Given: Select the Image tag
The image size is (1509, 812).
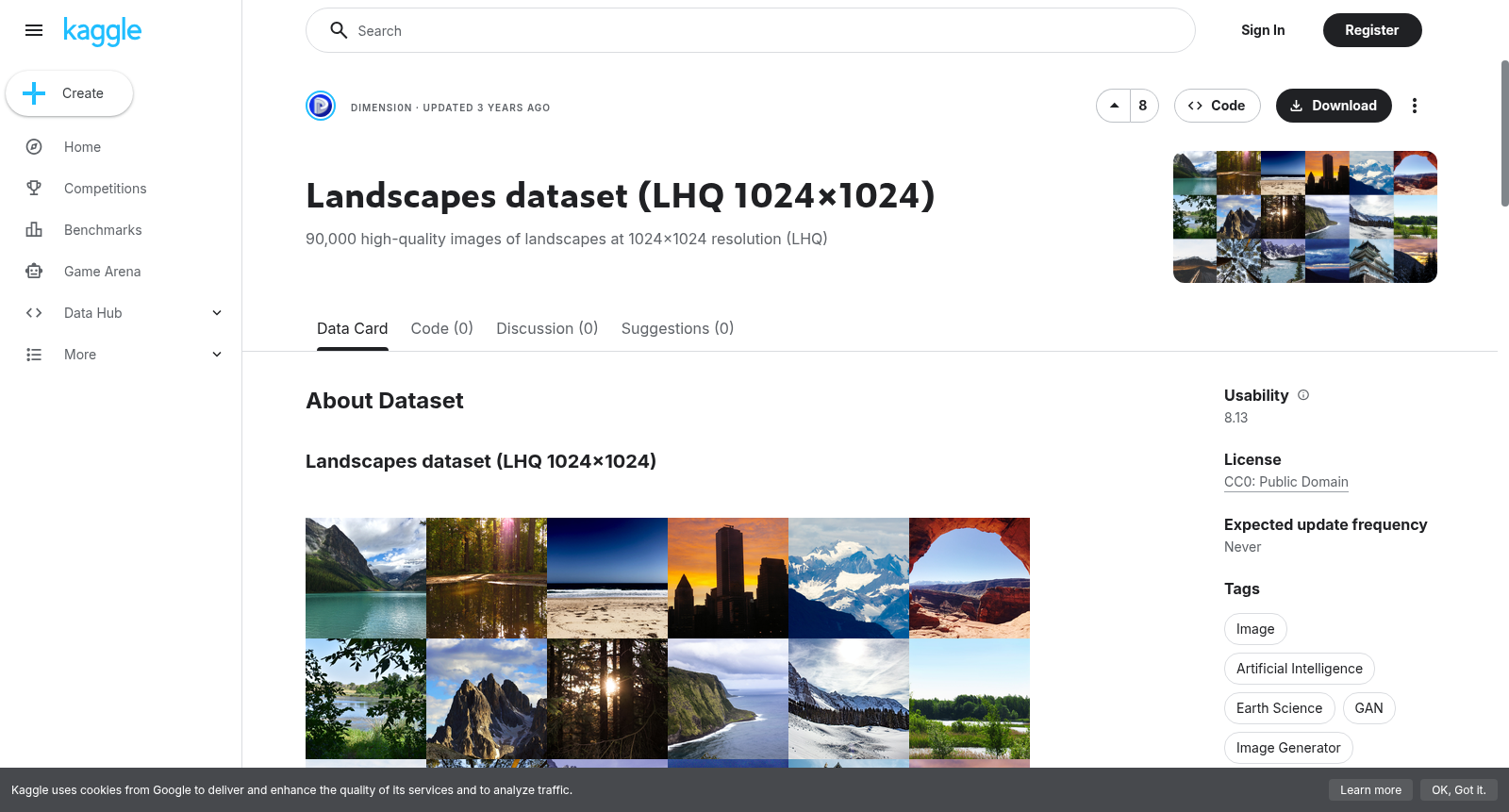Looking at the screenshot, I should (1255, 629).
